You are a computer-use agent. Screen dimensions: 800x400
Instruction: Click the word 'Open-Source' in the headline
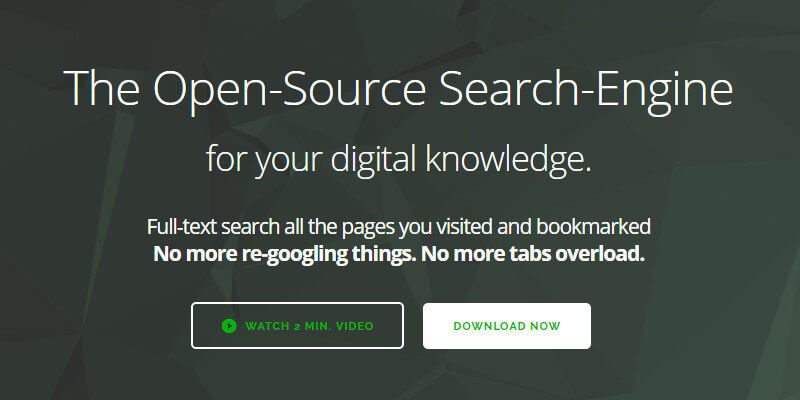(289, 88)
